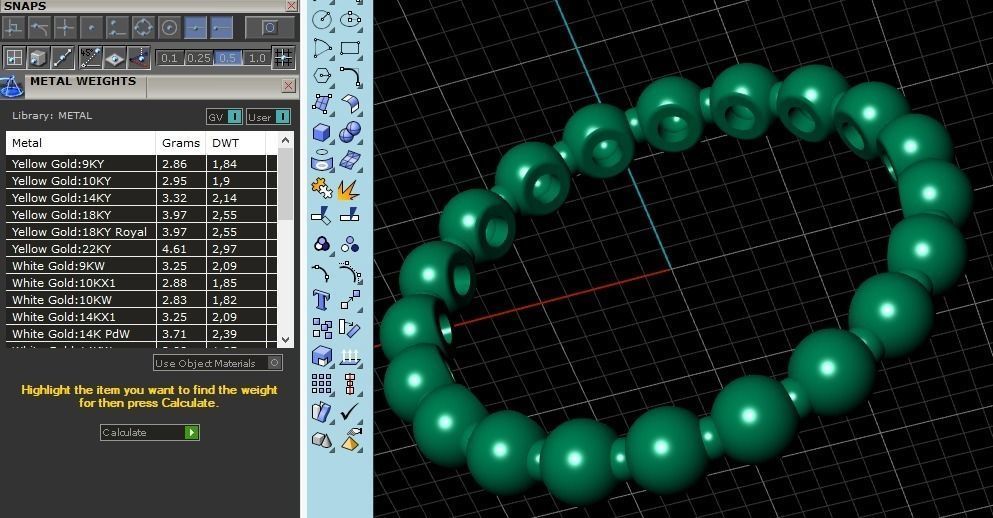Toggle the Intersection snap
Image resolution: width=993 pixels, height=518 pixels.
[65, 28]
